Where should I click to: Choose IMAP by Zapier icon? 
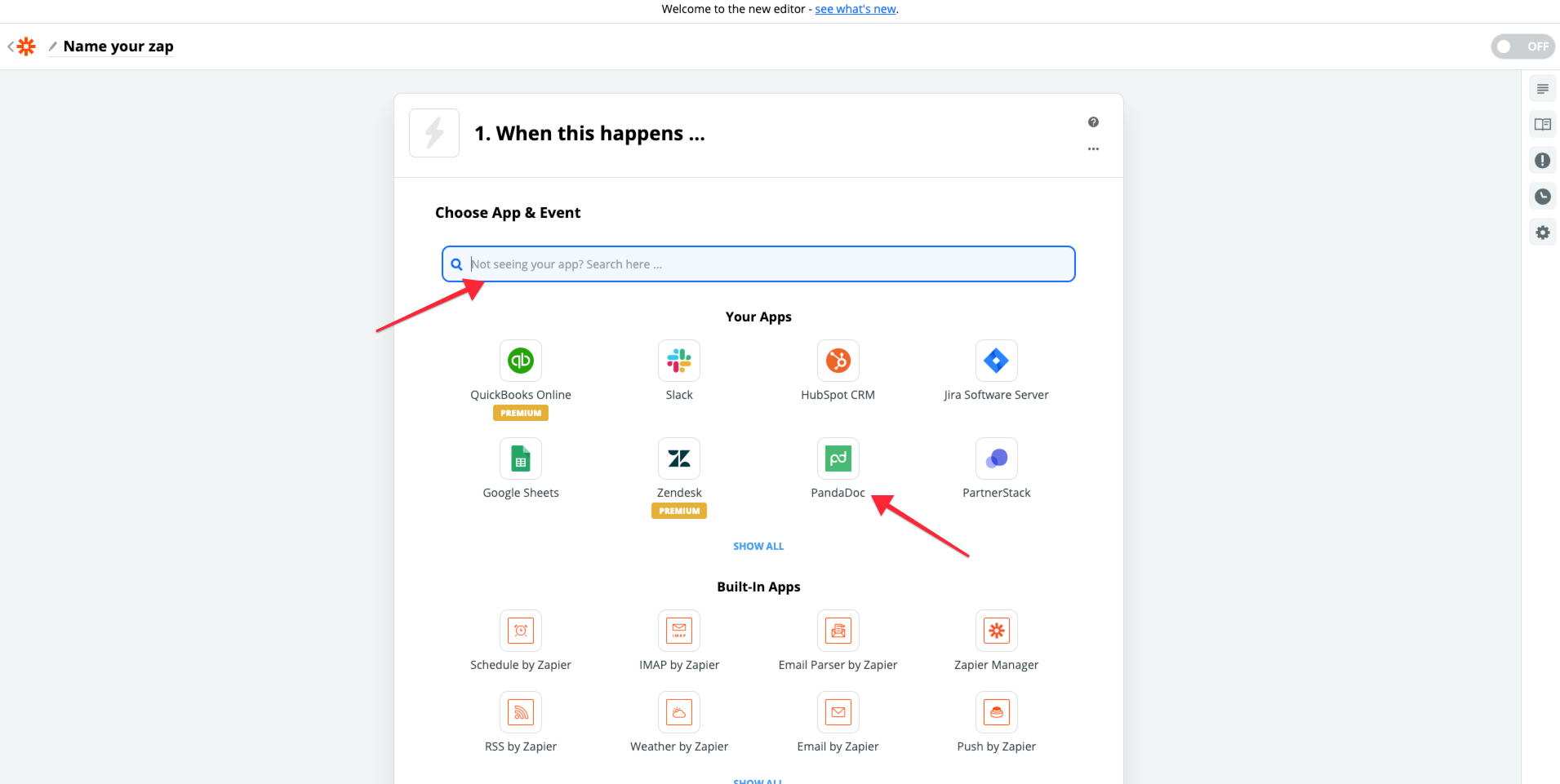679,631
